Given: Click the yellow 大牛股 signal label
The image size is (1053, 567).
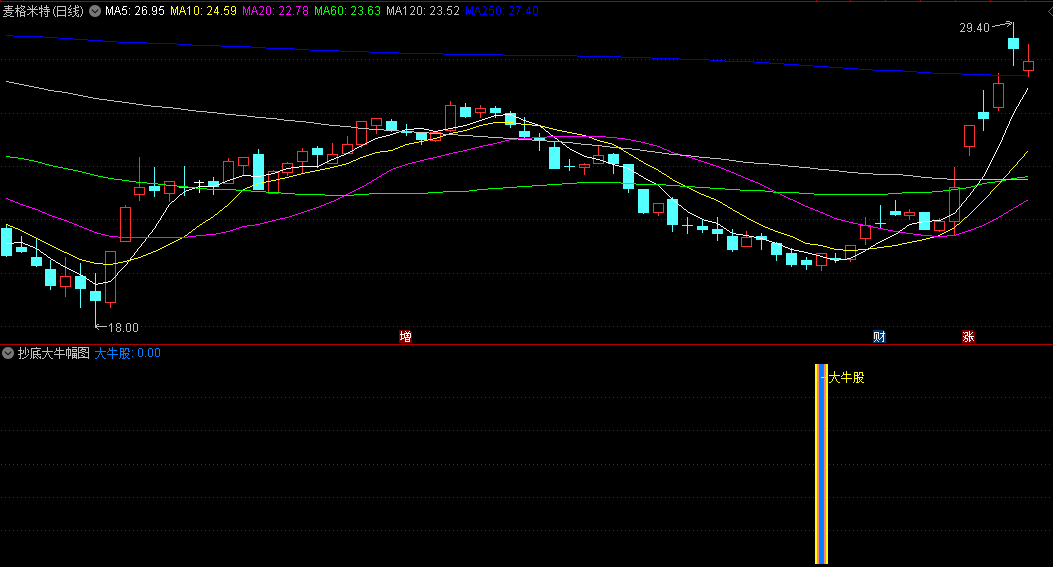Looking at the screenshot, I should coord(847,378).
